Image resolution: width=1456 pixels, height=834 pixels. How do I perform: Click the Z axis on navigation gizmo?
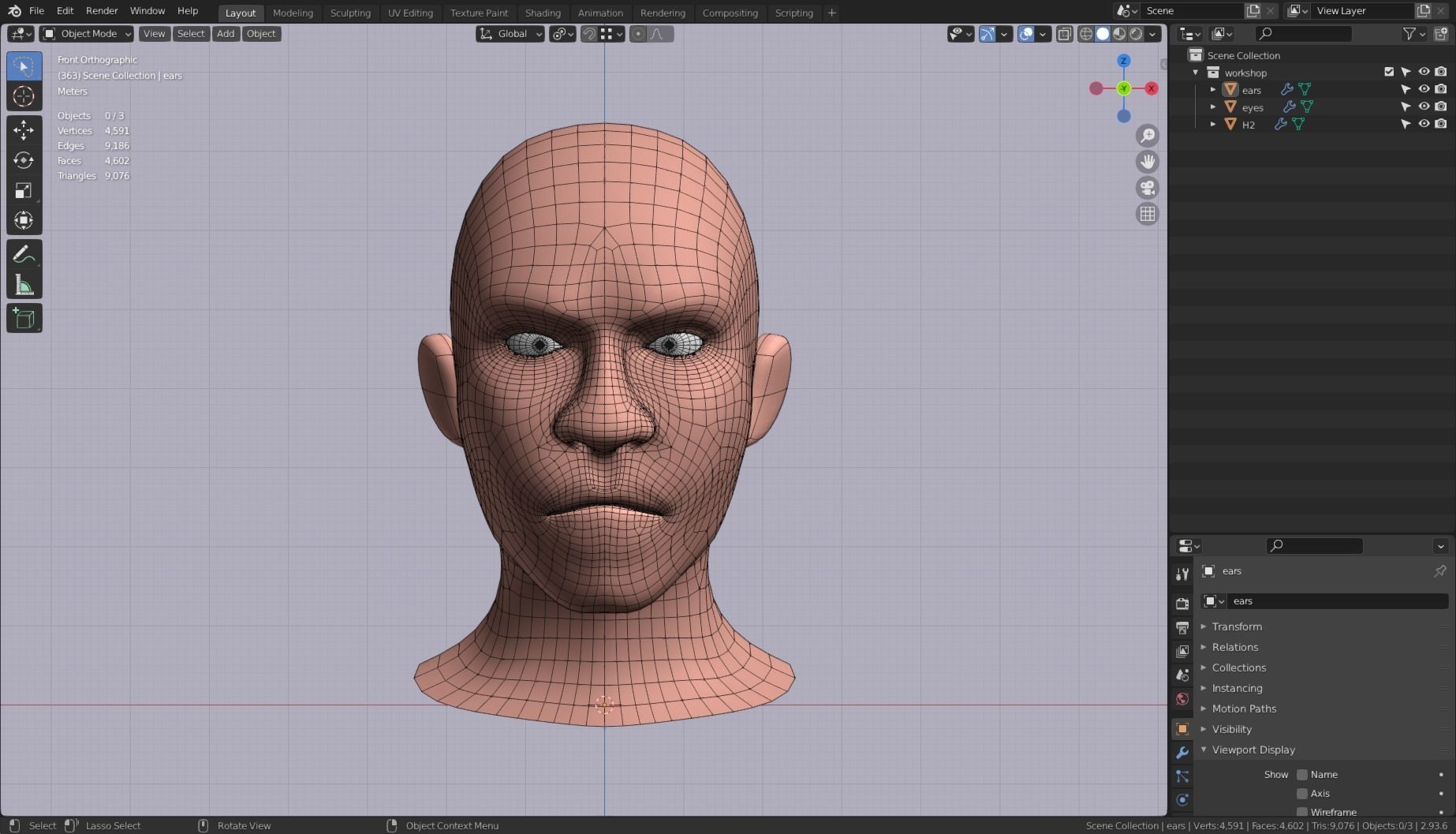tap(1124, 61)
